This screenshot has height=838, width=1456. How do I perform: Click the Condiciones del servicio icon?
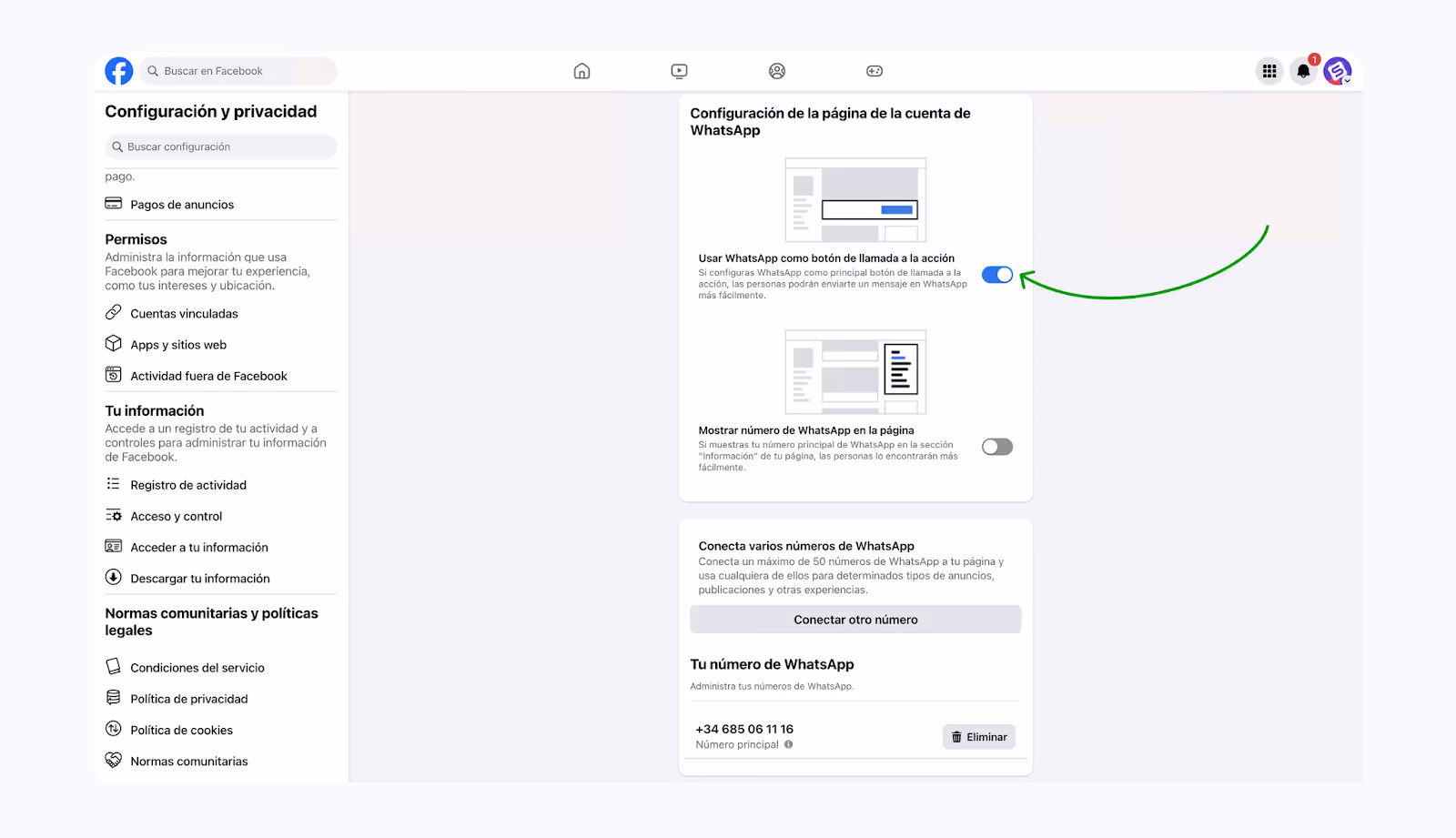coord(114,666)
